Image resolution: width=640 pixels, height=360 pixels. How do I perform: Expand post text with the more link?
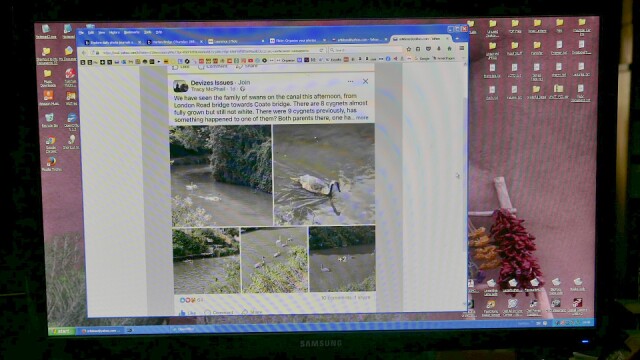362,118
